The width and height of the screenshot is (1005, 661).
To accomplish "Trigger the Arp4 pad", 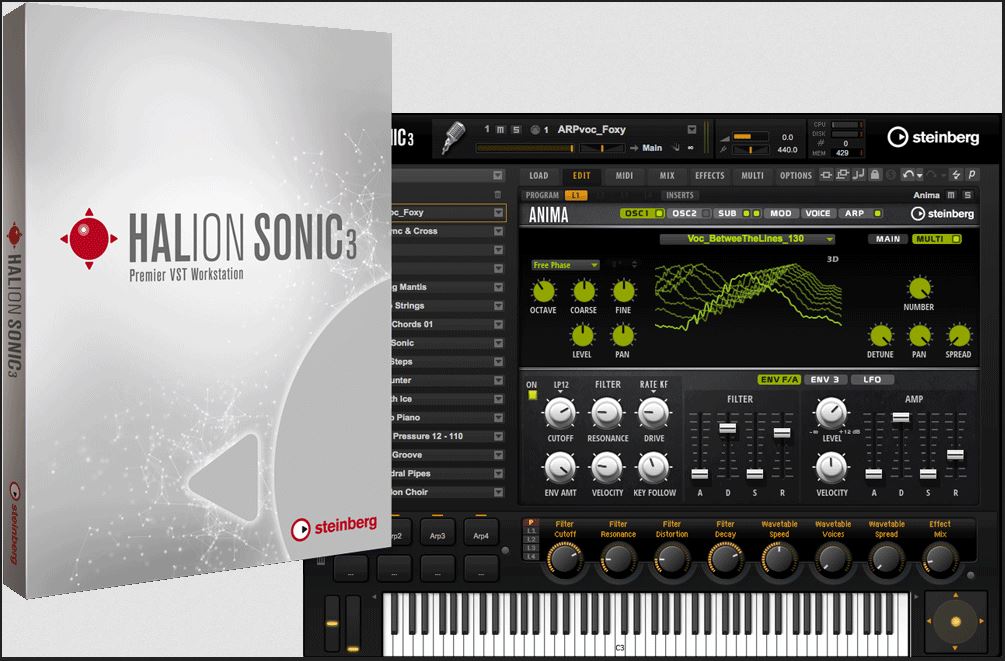I will (x=481, y=532).
